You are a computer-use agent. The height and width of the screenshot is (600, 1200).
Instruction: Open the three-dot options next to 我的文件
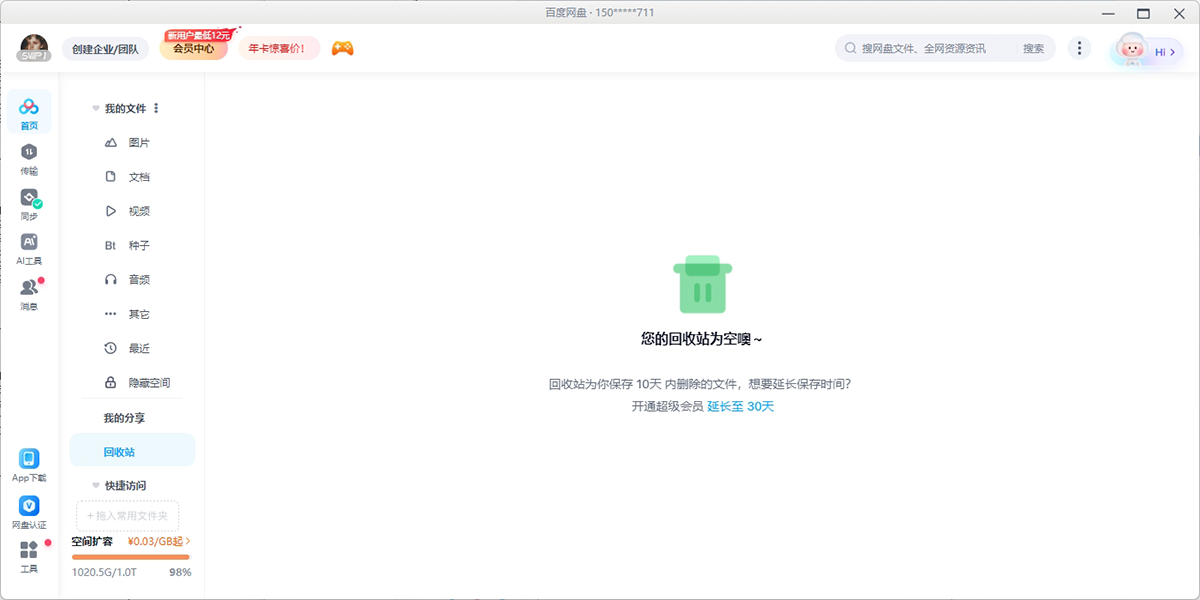156,108
